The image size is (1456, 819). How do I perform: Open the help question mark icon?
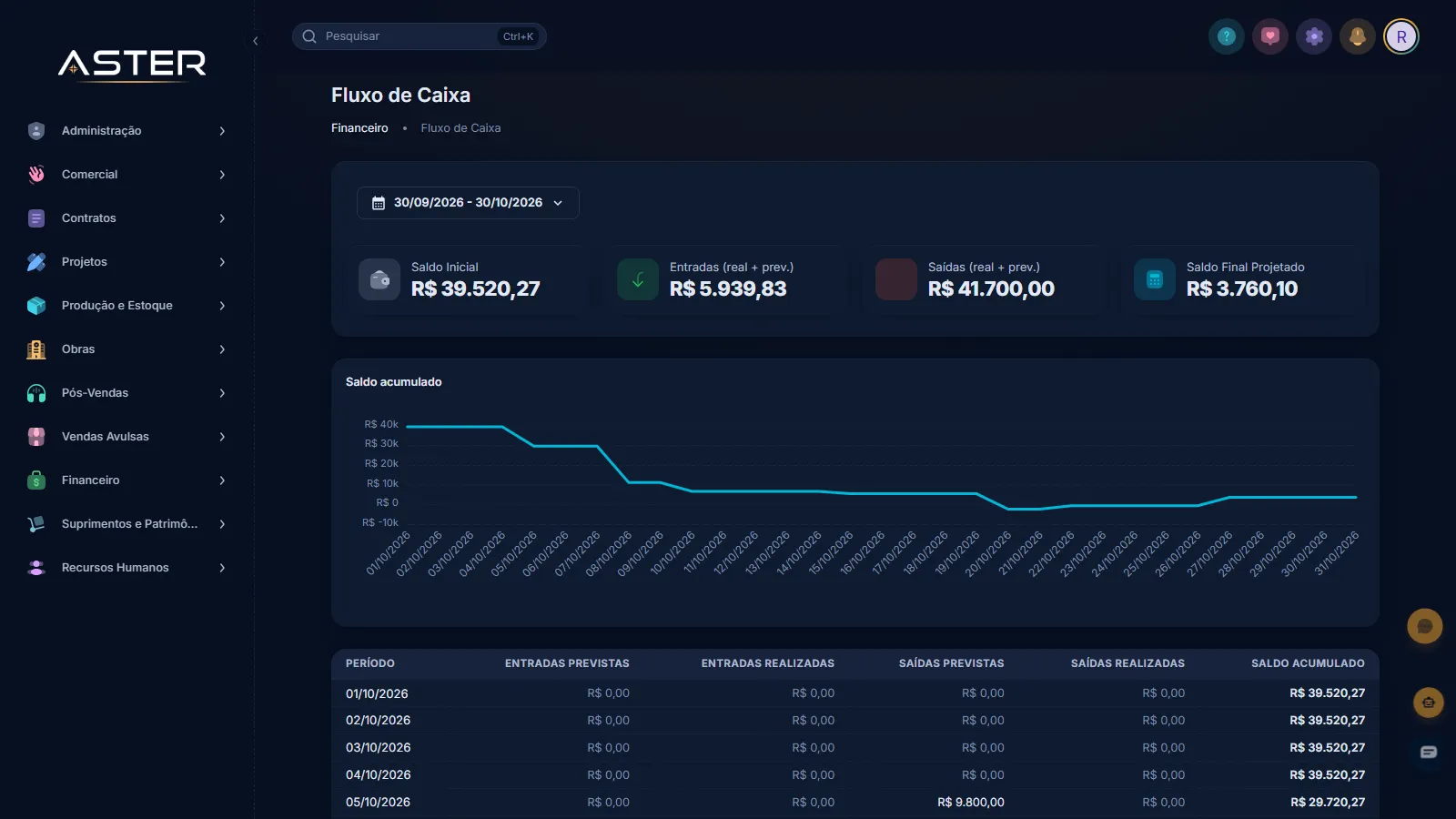[x=1227, y=36]
